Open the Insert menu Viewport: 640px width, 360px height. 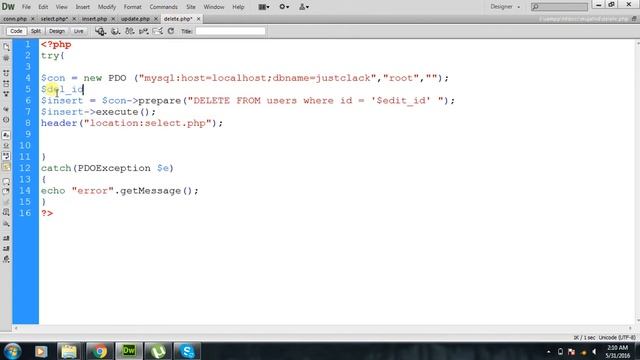point(82,7)
